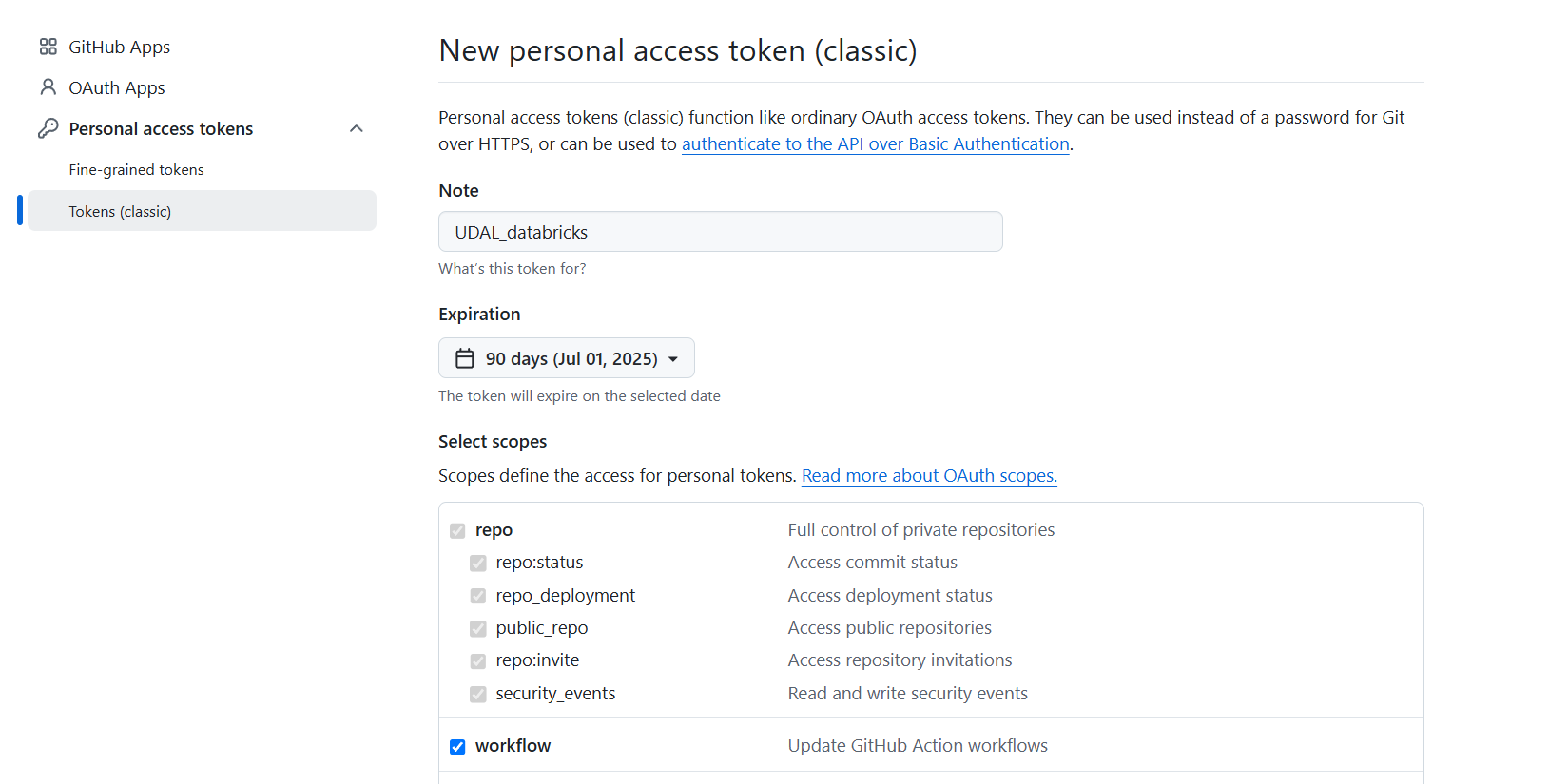1549x784 pixels.
Task: Toggle the public_repo checkbox
Action: tap(478, 629)
